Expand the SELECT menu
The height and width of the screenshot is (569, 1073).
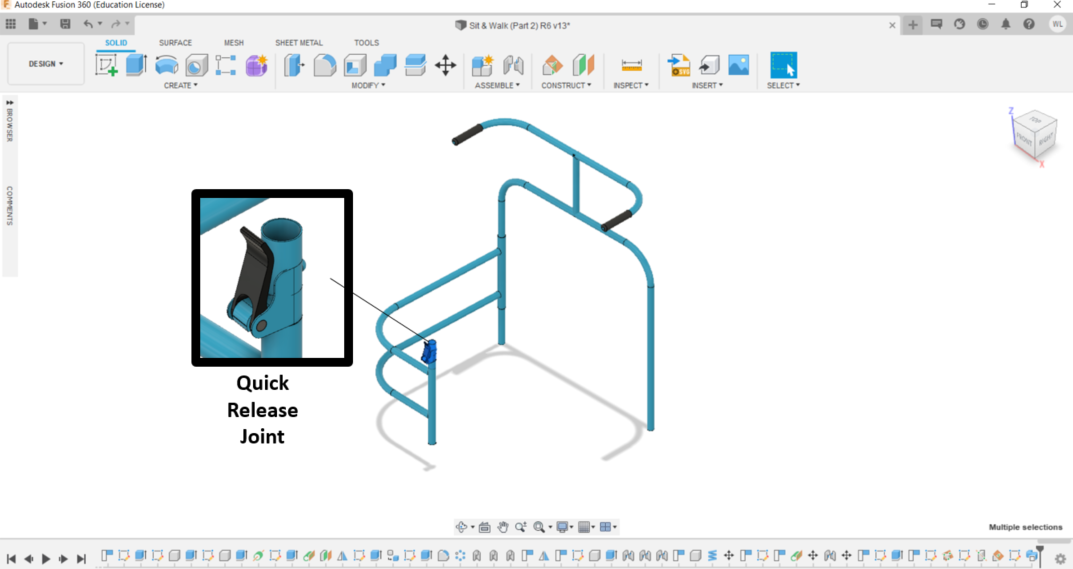pos(783,85)
